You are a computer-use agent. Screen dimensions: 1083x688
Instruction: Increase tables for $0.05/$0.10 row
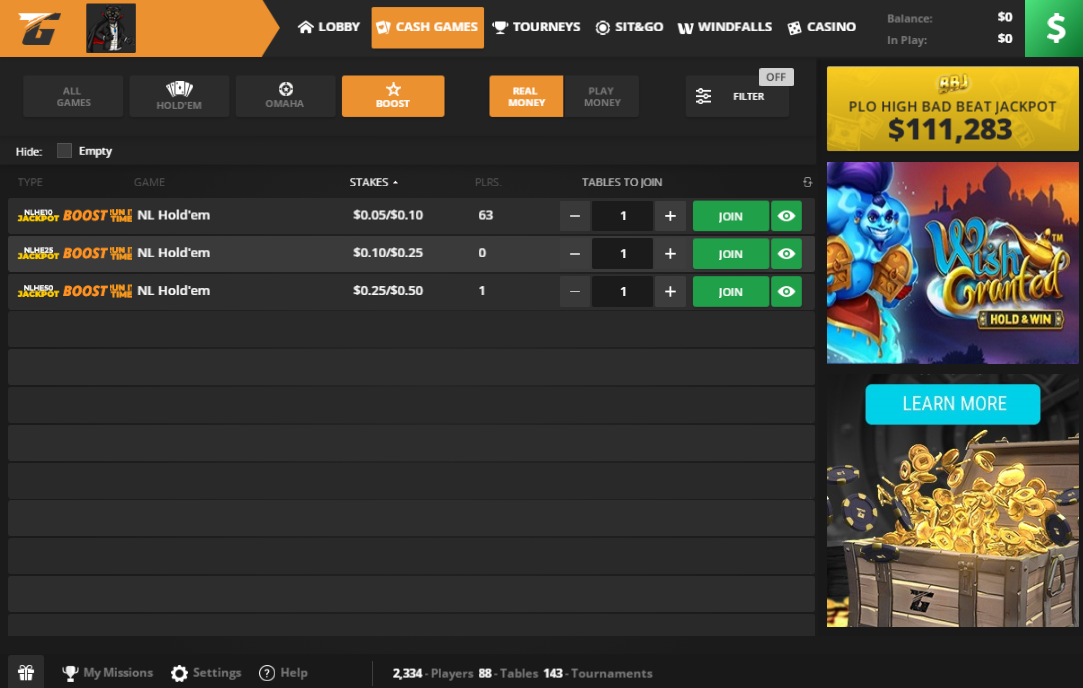pyautogui.click(x=670, y=216)
